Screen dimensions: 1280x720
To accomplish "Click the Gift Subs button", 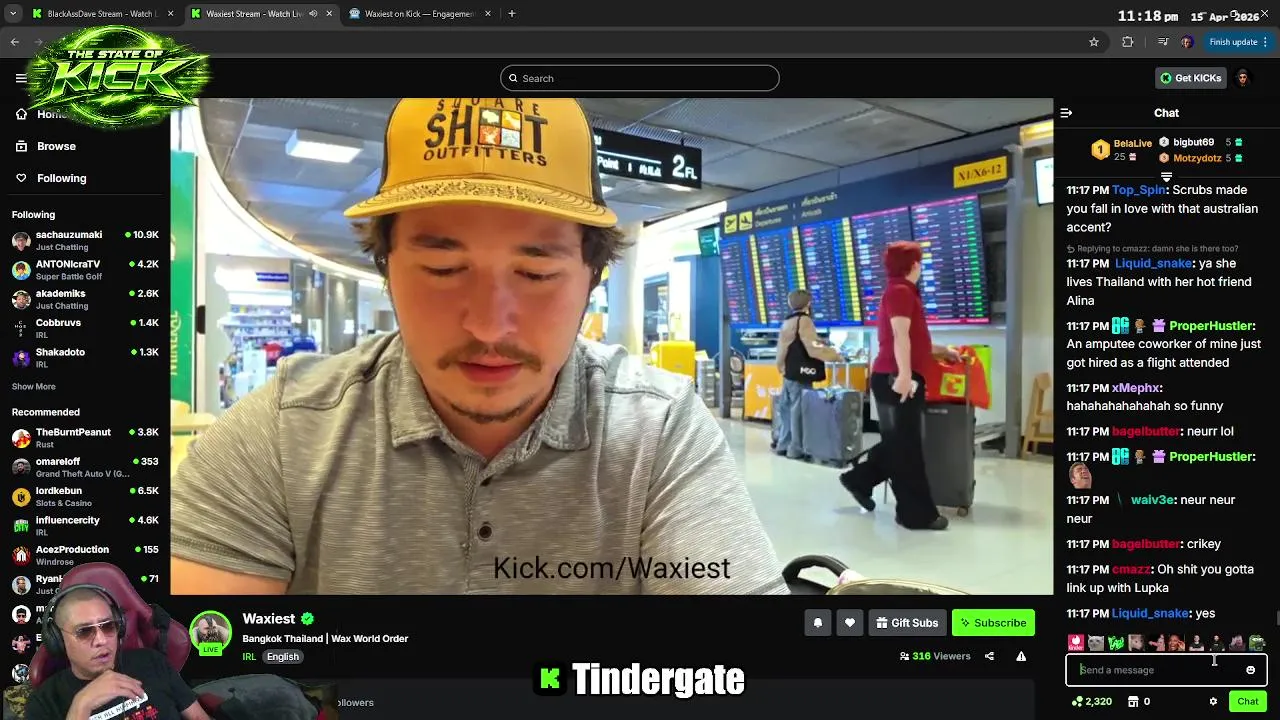I will point(907,623).
